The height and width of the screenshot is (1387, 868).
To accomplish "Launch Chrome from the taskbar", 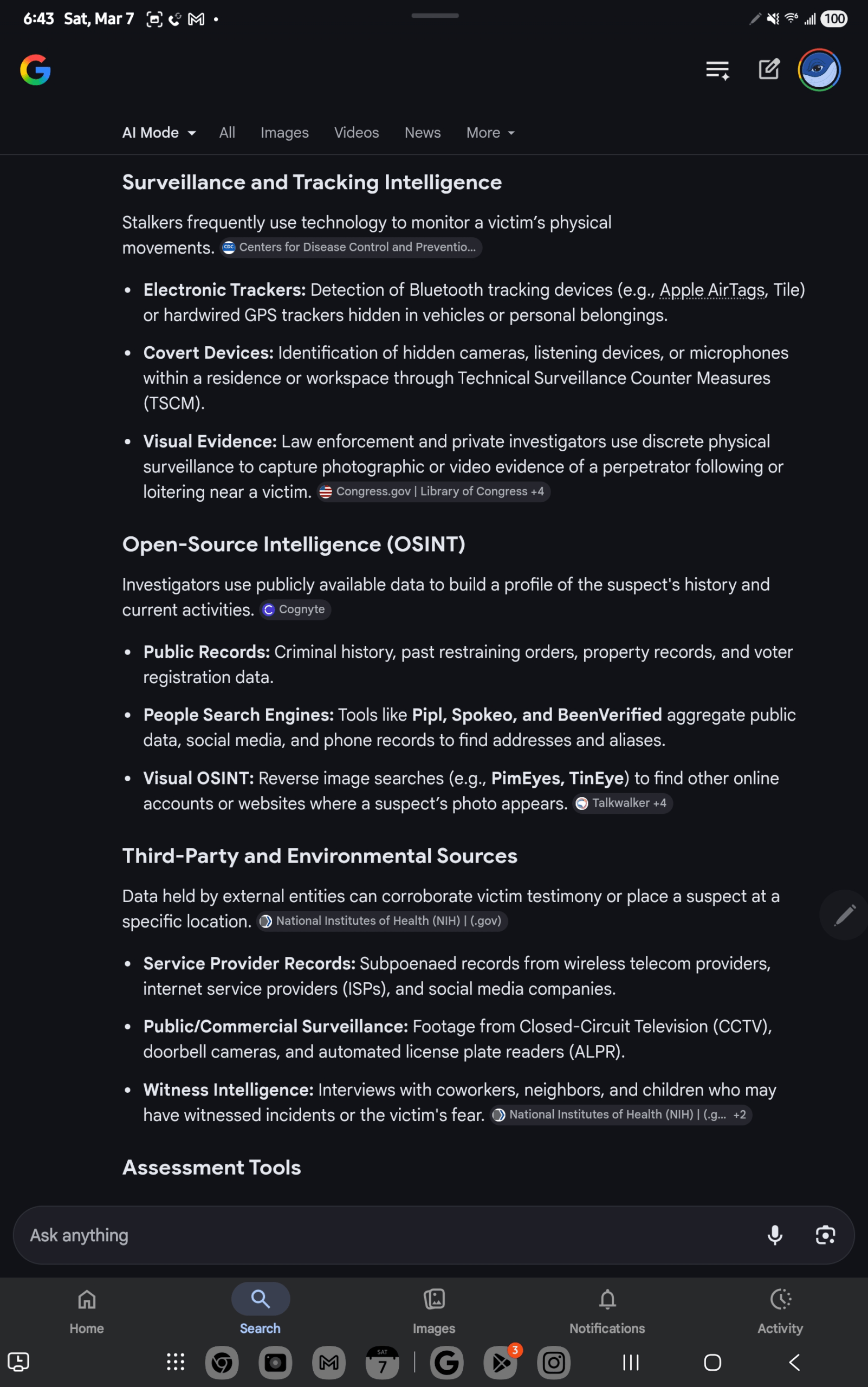I will (222, 1362).
